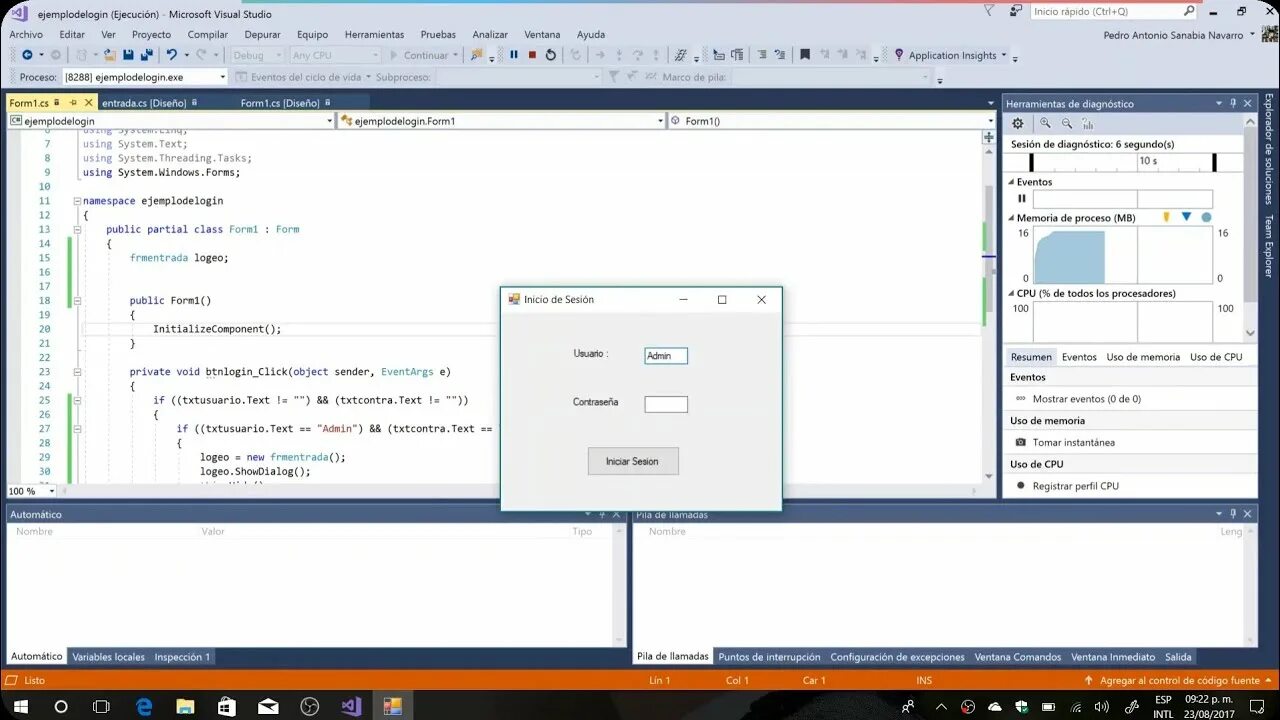The height and width of the screenshot is (720, 1280).
Task: Click the Open File folder icon
Action: point(108,55)
